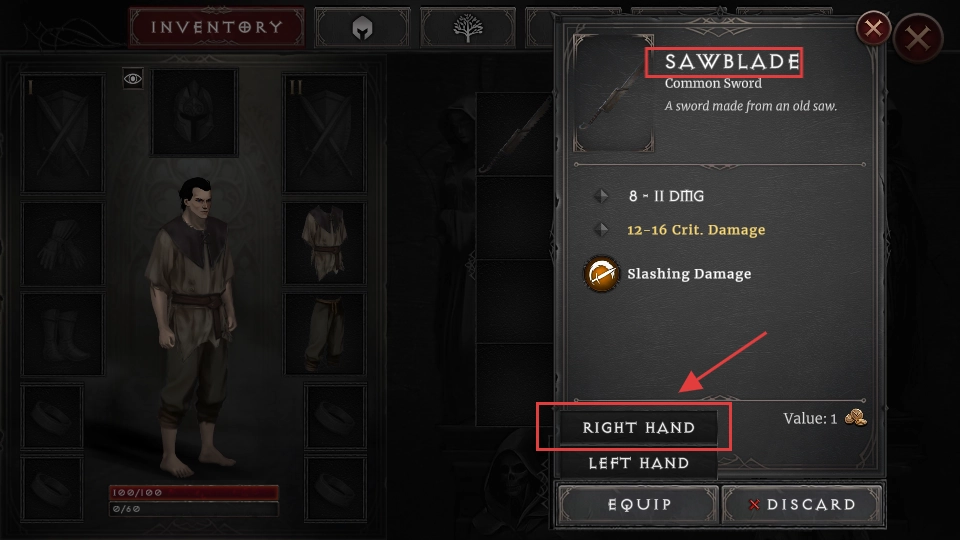Click the red health bar
960x540 pixels.
193,492
